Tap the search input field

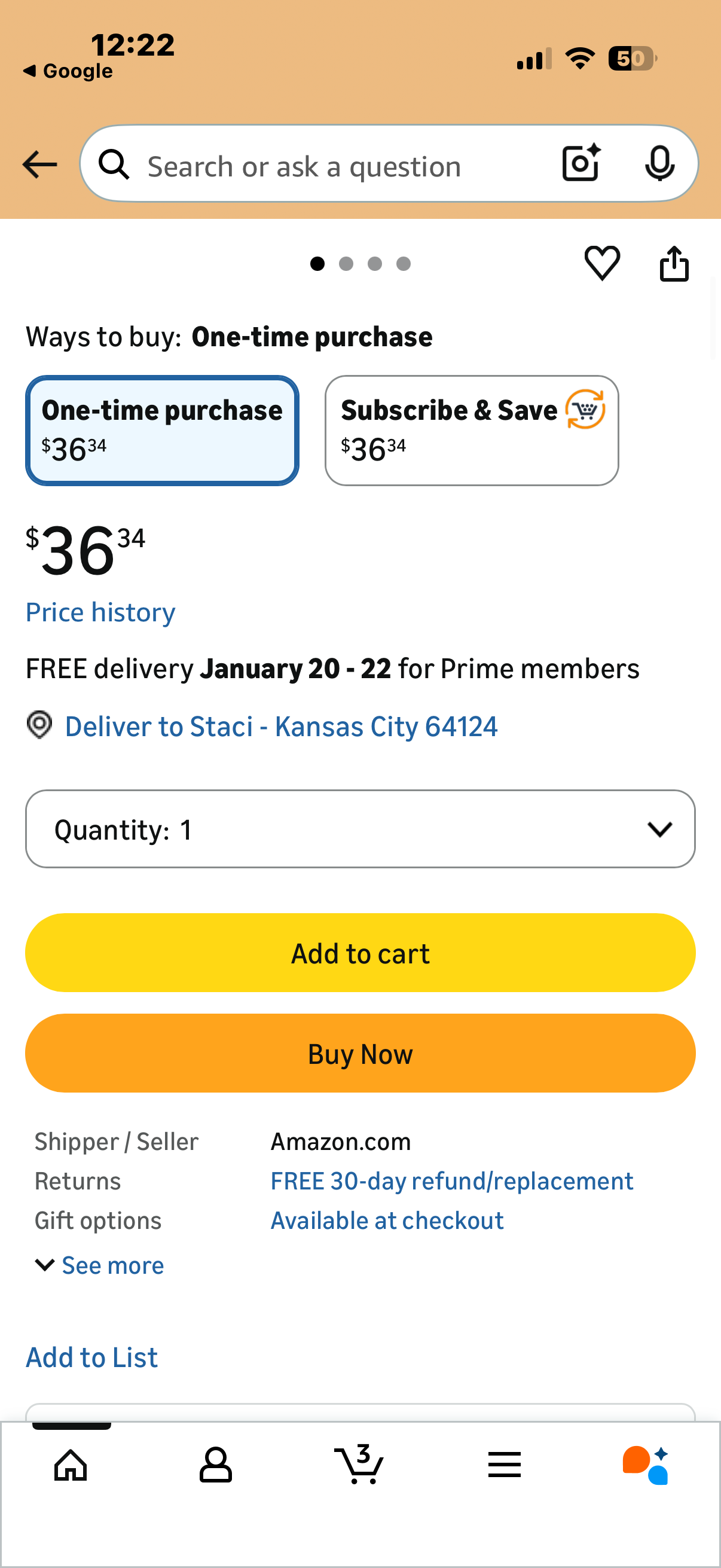tap(341, 166)
